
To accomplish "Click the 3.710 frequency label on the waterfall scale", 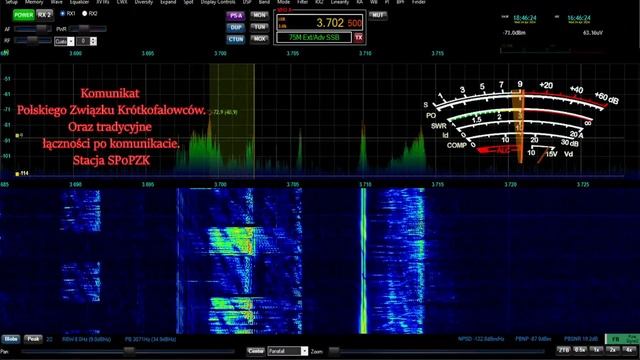I will [x=365, y=184].
